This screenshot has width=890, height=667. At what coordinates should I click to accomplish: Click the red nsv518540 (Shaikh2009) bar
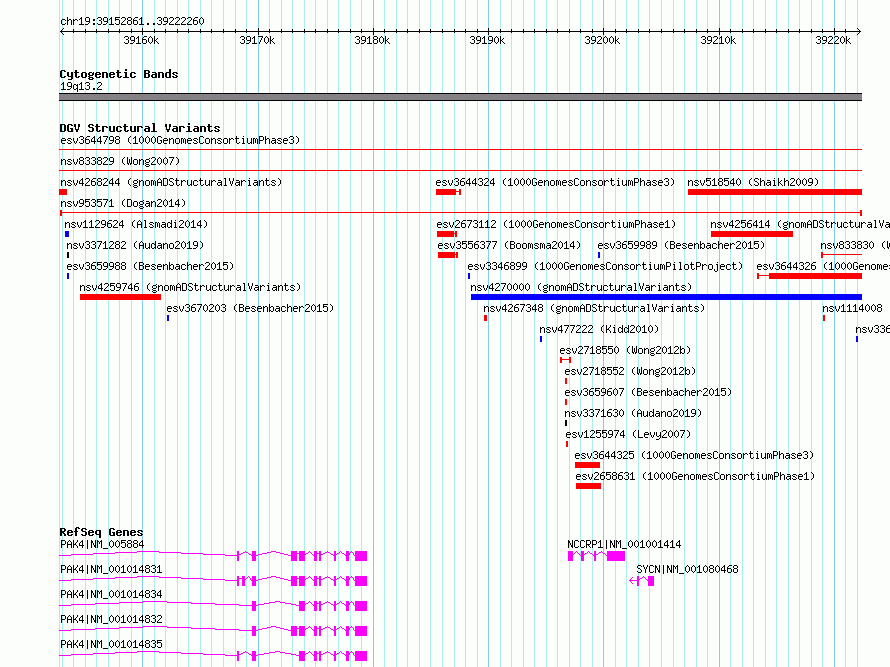[x=775, y=192]
